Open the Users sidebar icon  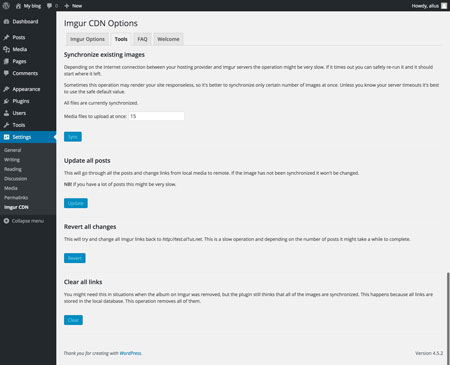pyautogui.click(x=6, y=113)
